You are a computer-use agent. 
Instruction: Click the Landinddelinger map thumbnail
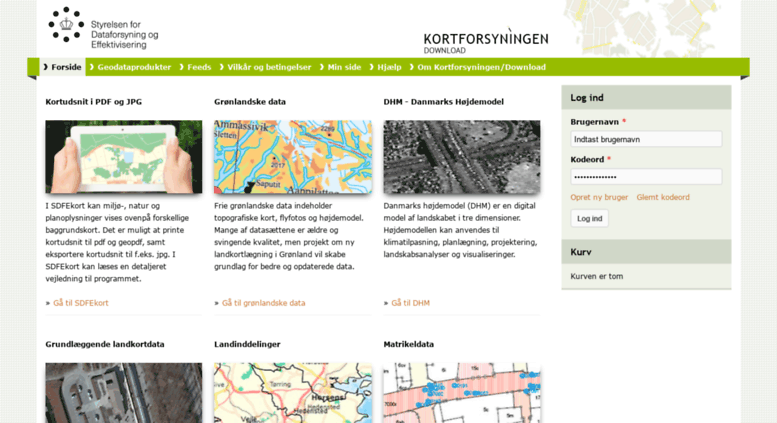(293, 393)
